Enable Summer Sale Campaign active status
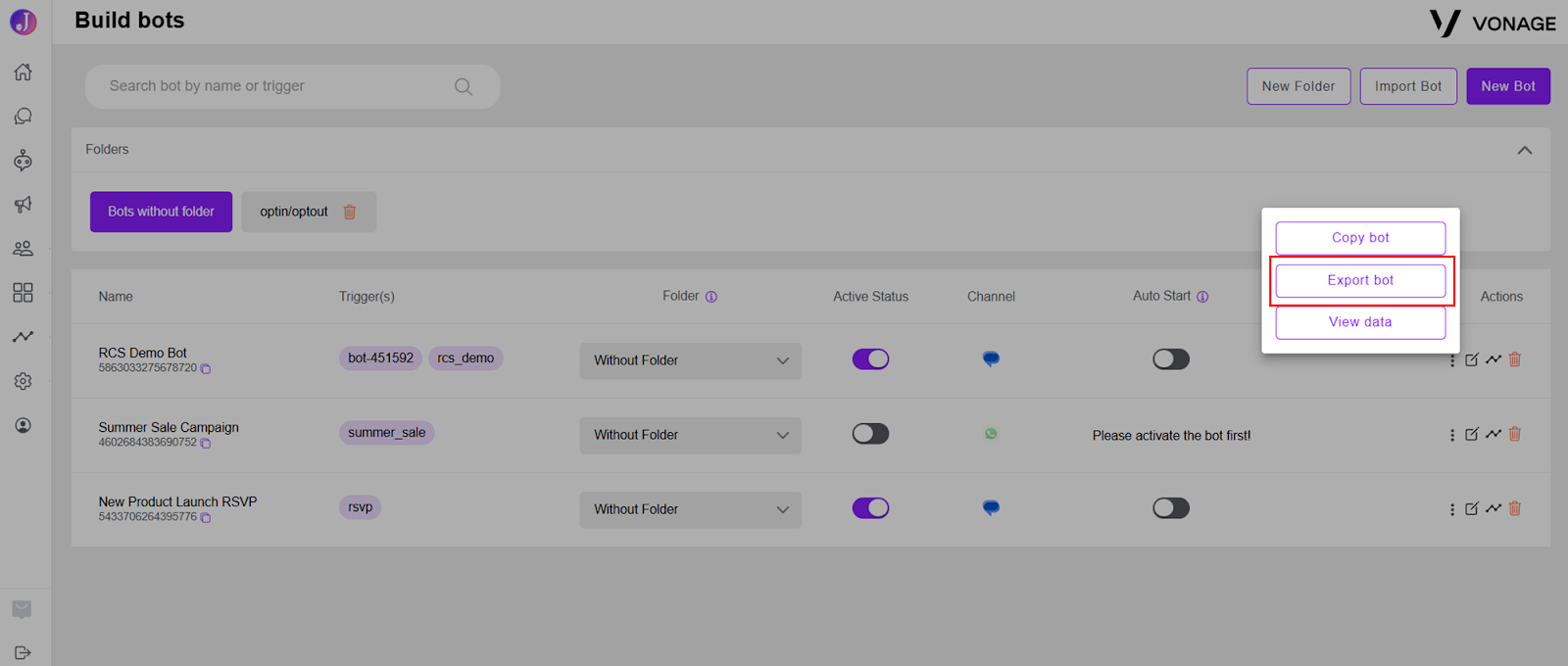The image size is (1568, 666). point(870,434)
